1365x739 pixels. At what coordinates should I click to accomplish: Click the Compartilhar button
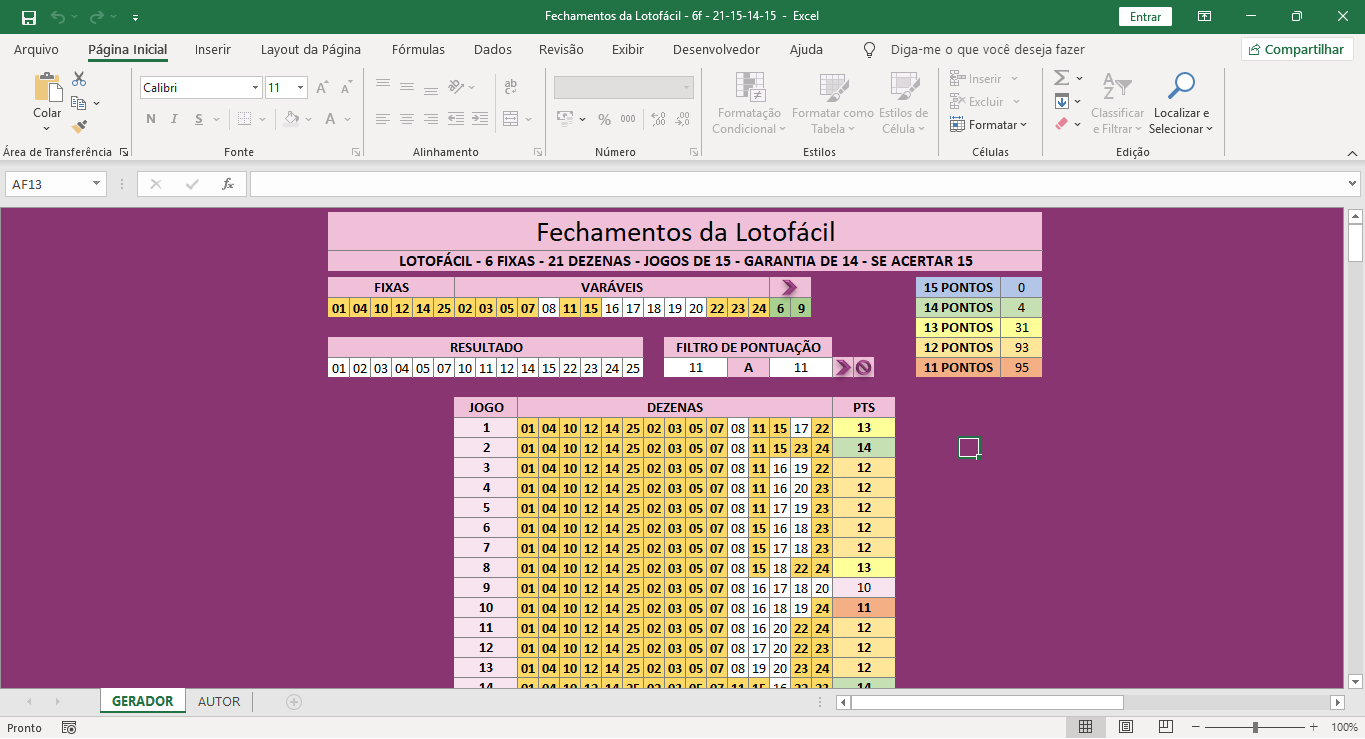click(1297, 49)
